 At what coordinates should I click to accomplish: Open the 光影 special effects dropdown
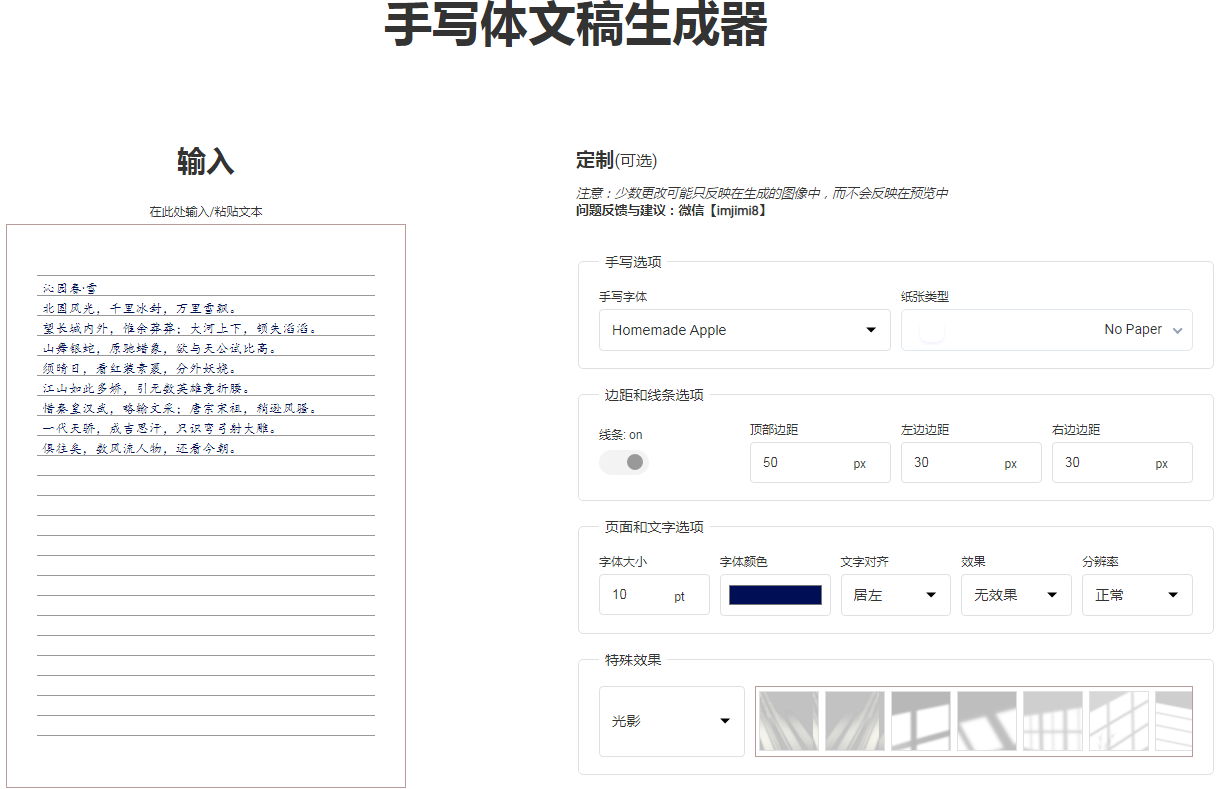pos(671,720)
